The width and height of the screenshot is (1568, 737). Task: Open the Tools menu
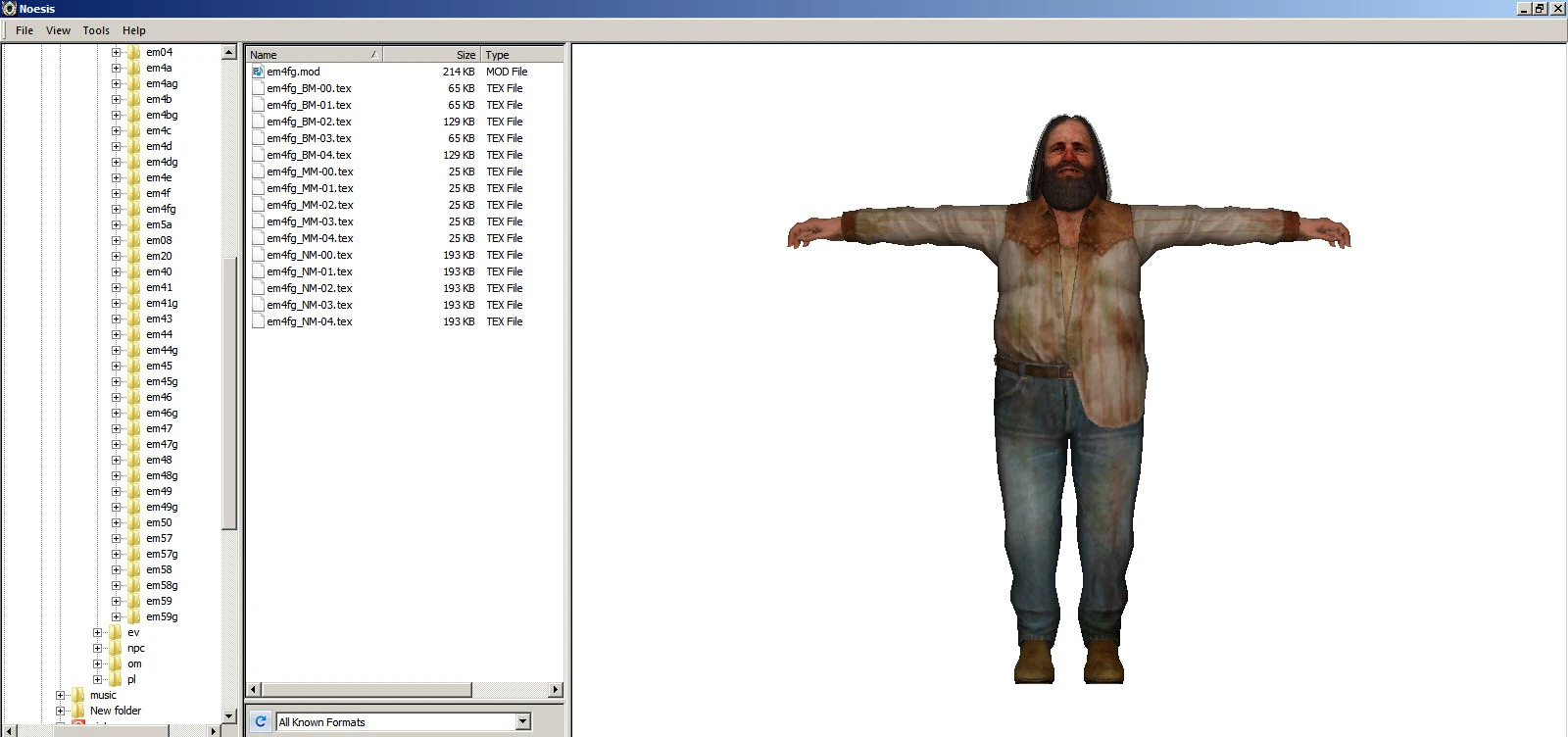(96, 30)
